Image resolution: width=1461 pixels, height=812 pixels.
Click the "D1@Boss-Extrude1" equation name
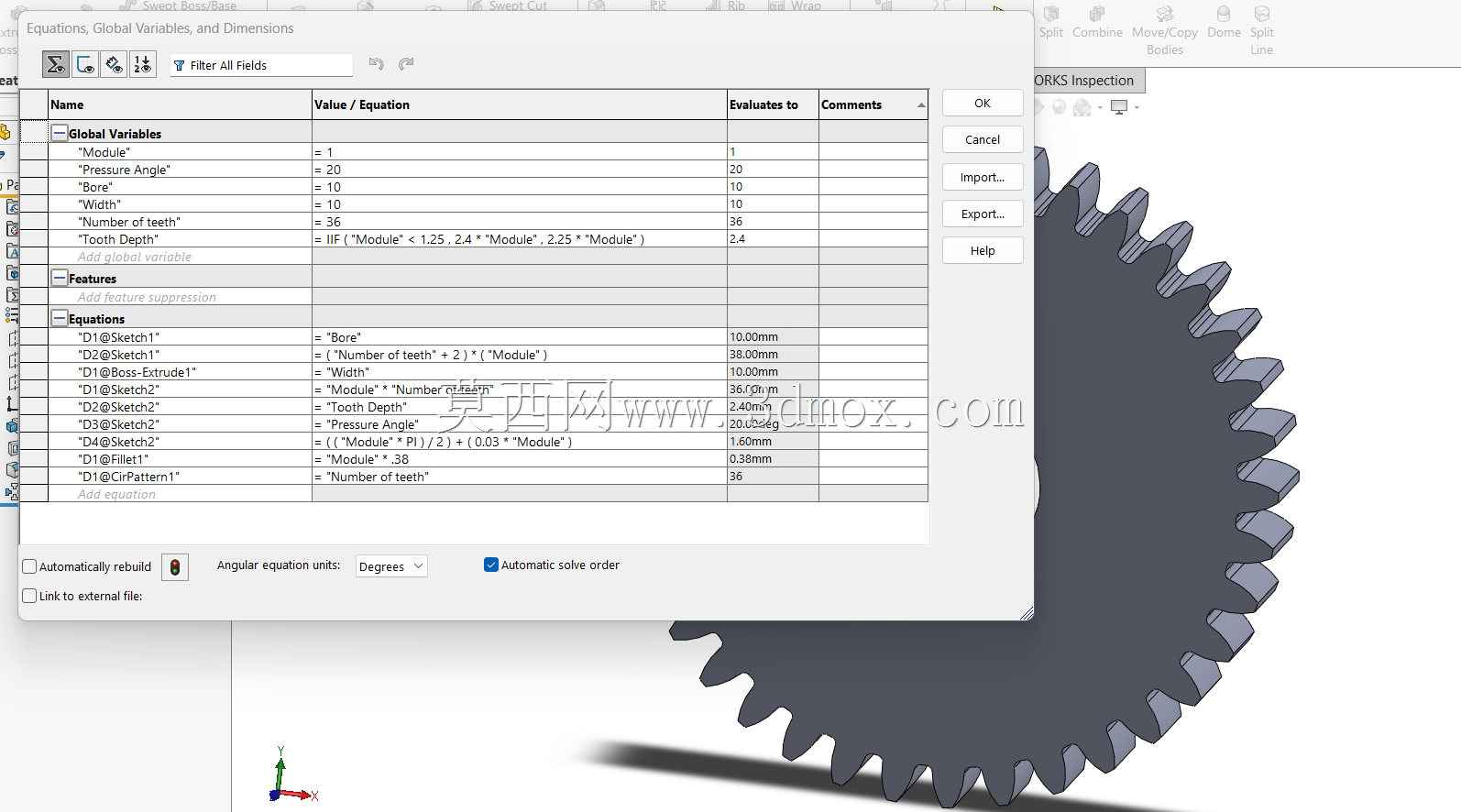tap(137, 372)
